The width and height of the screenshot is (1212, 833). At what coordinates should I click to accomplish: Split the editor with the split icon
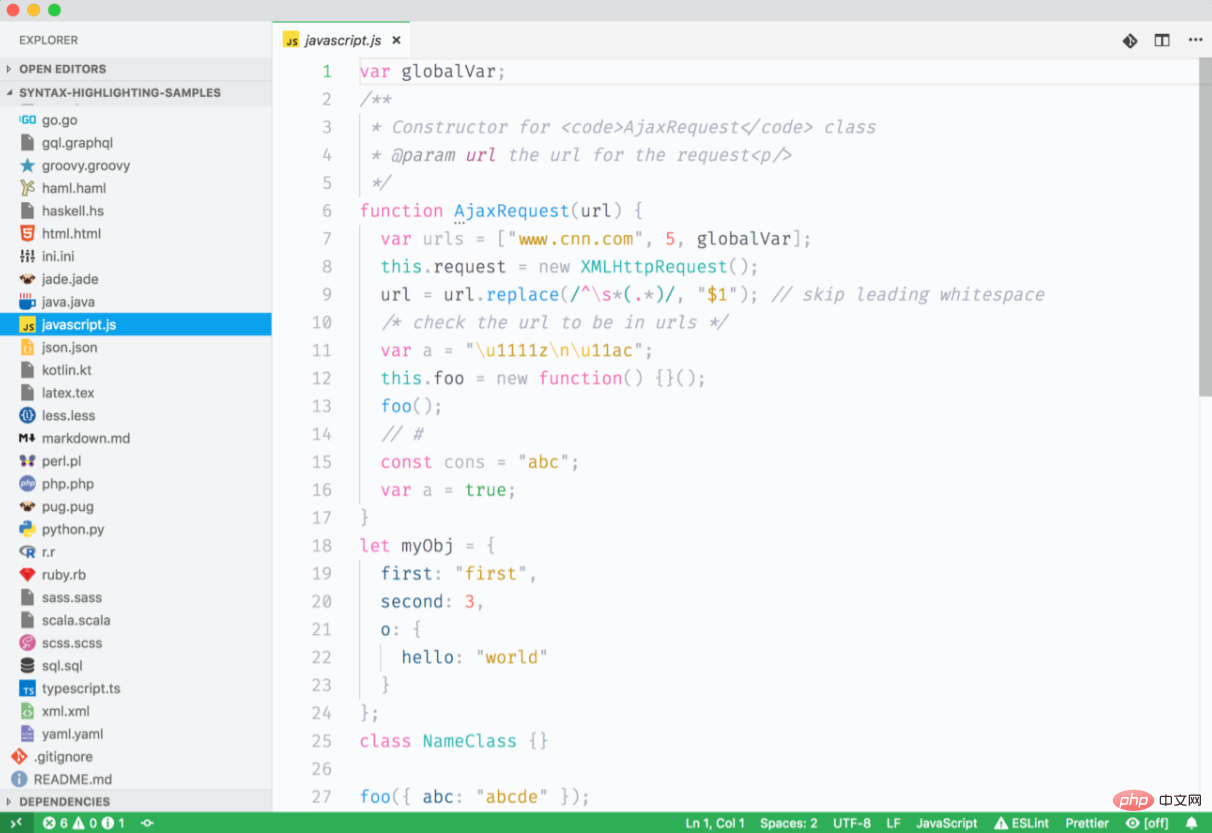coord(1162,40)
